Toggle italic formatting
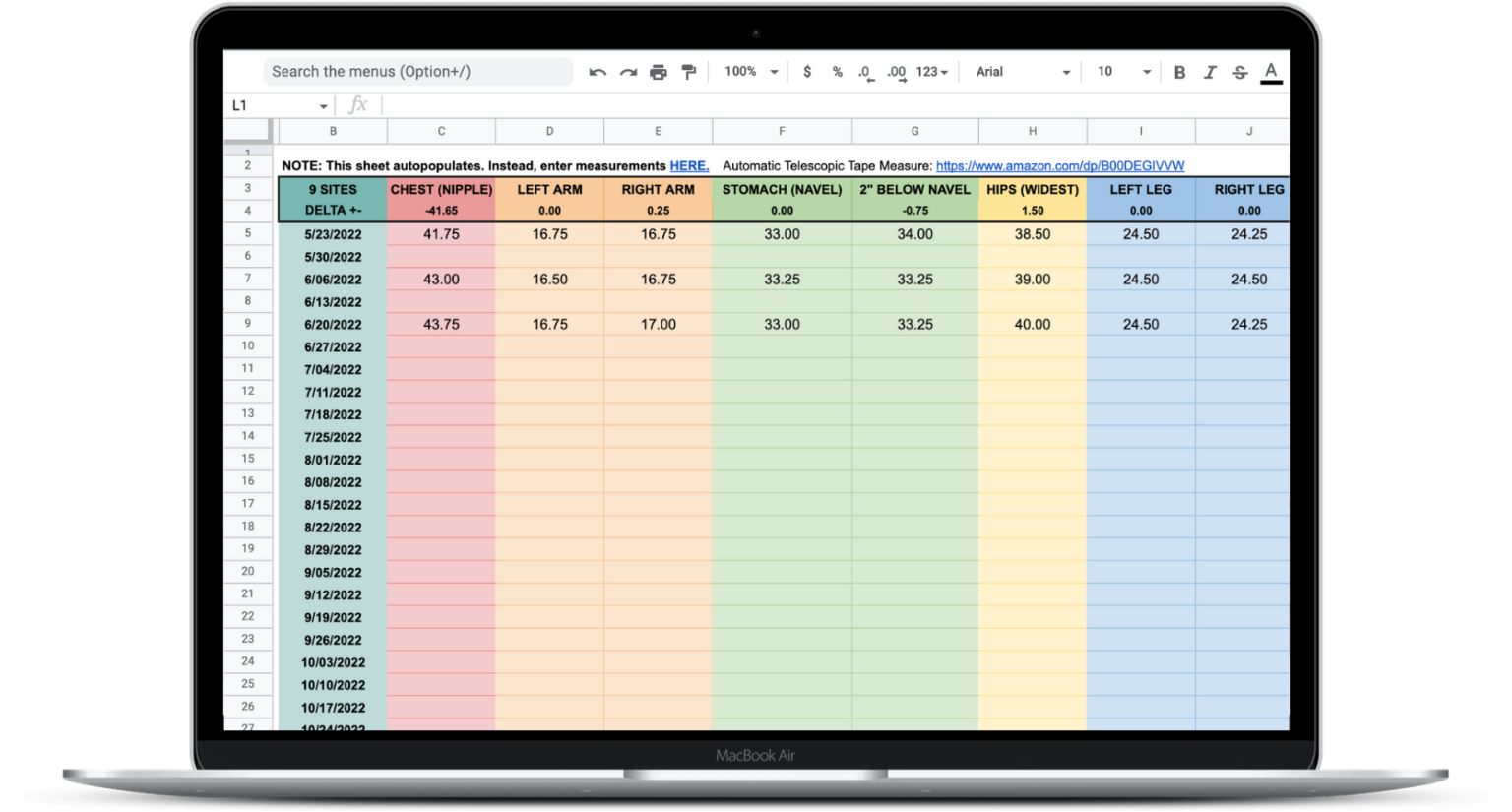Image resolution: width=1512 pixels, height=812 pixels. [1210, 71]
